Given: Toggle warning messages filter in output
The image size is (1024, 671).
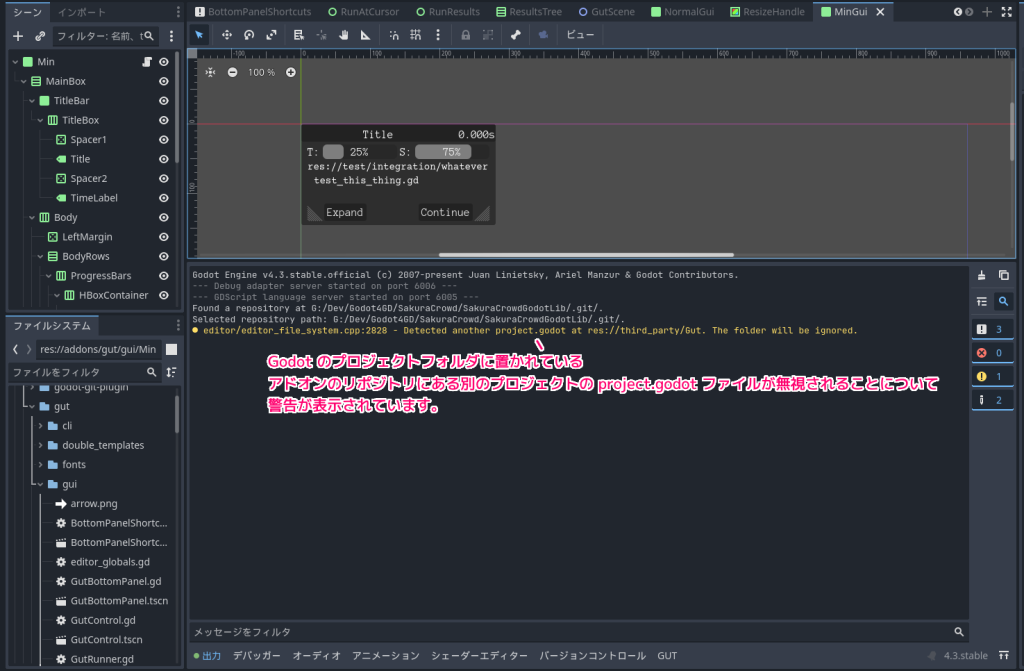Looking at the screenshot, I should tap(992, 376).
